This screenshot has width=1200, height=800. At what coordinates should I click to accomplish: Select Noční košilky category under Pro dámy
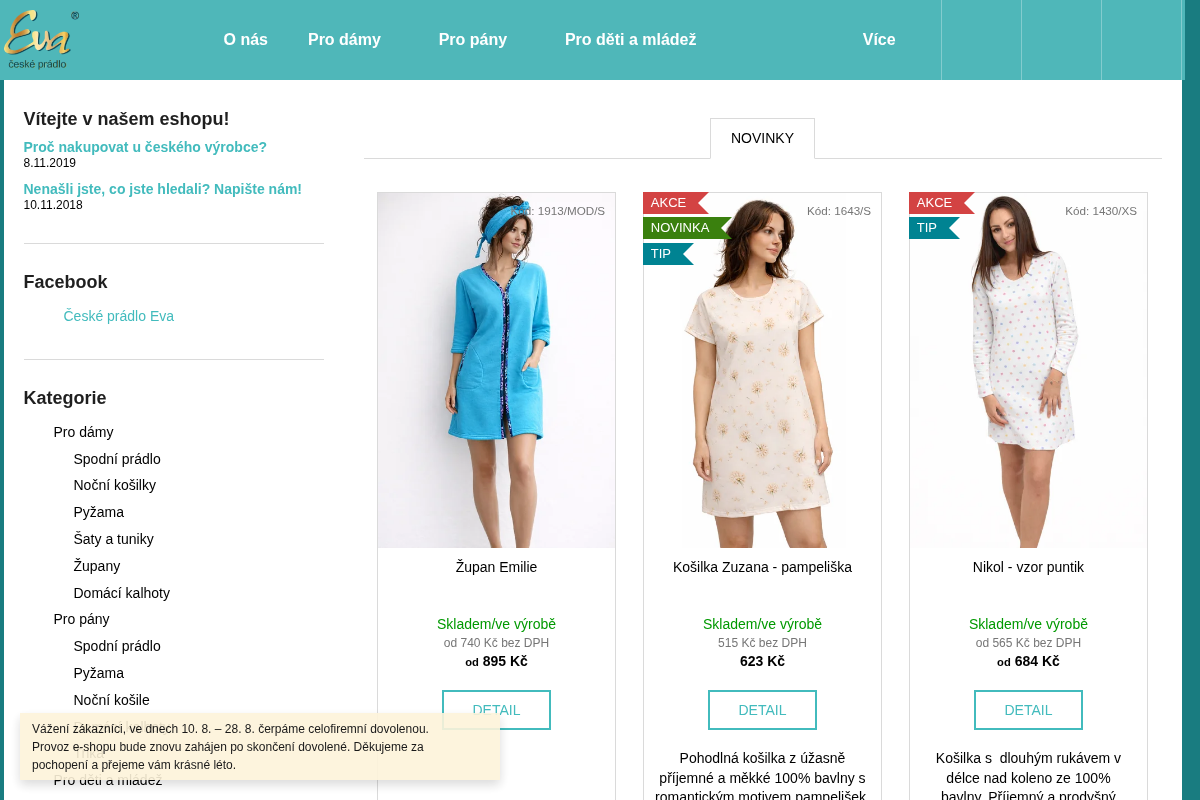point(114,485)
